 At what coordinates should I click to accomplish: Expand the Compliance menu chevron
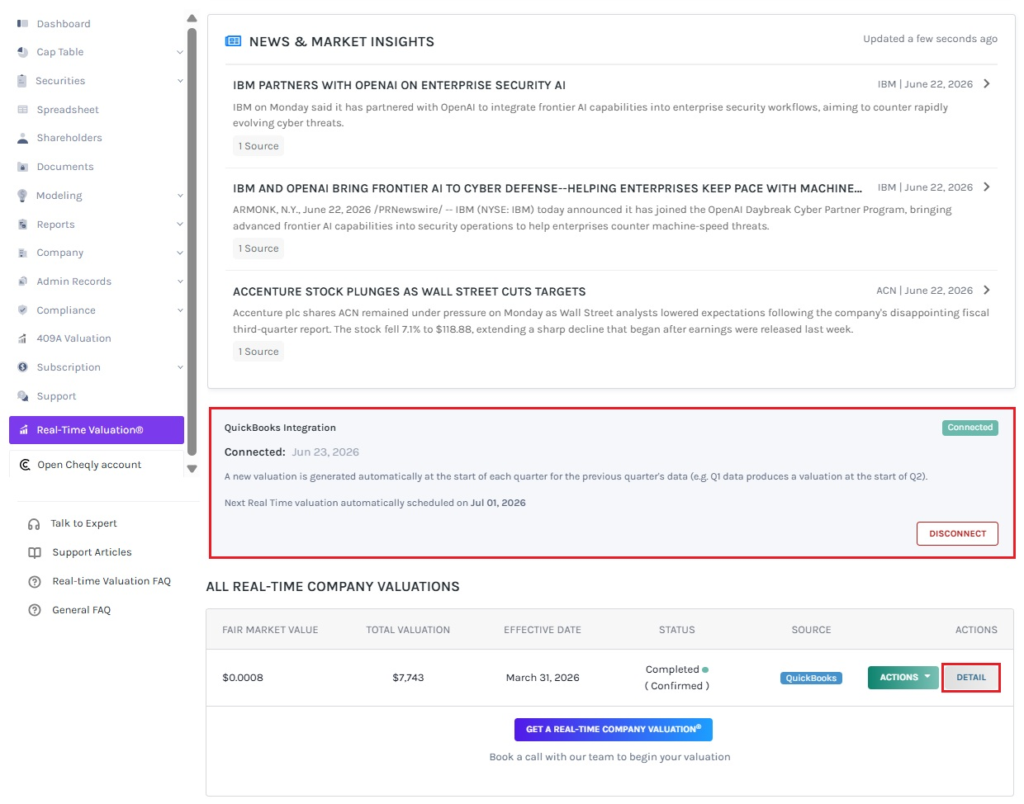tap(180, 310)
